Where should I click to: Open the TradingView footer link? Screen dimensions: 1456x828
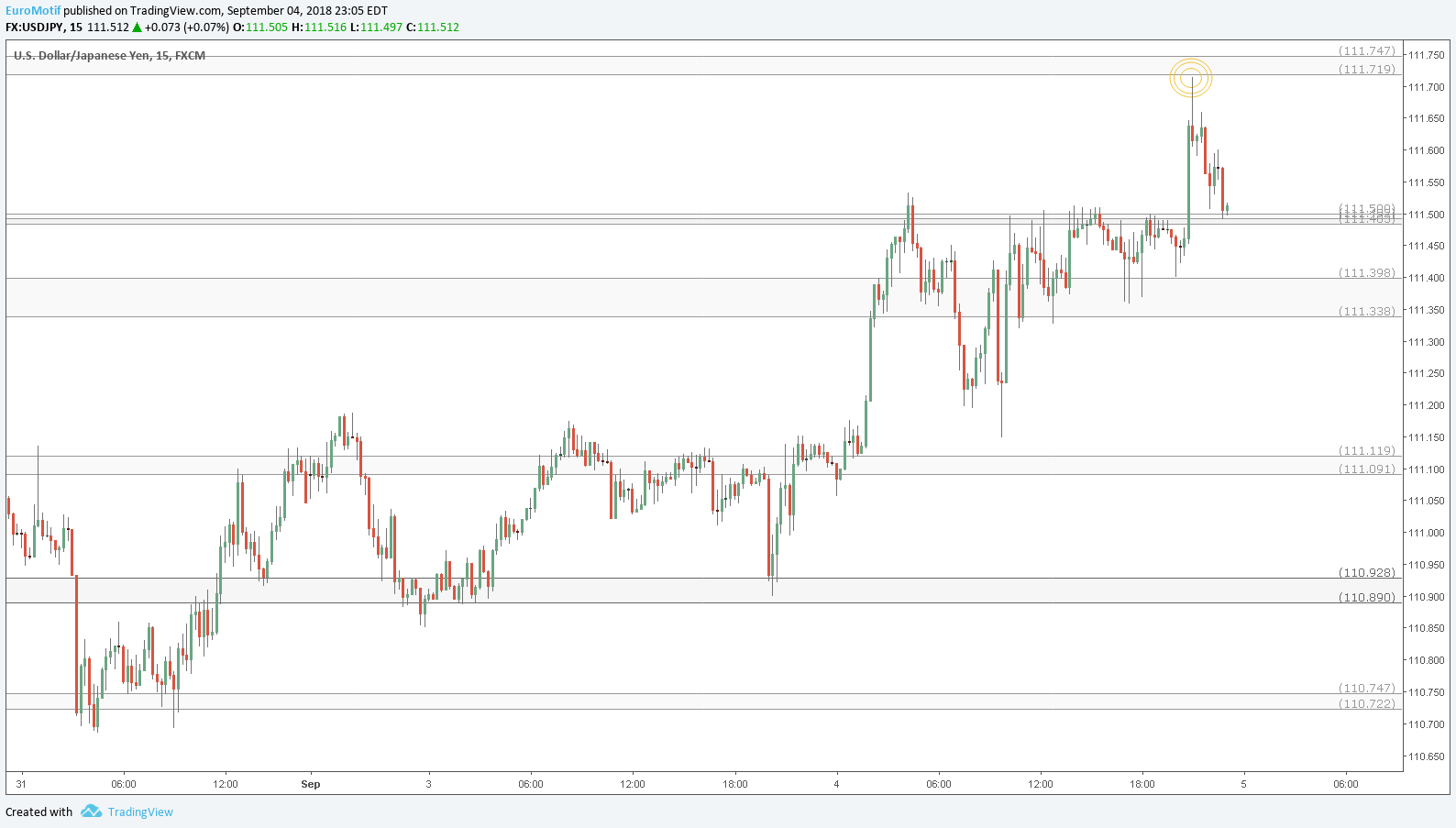(140, 812)
